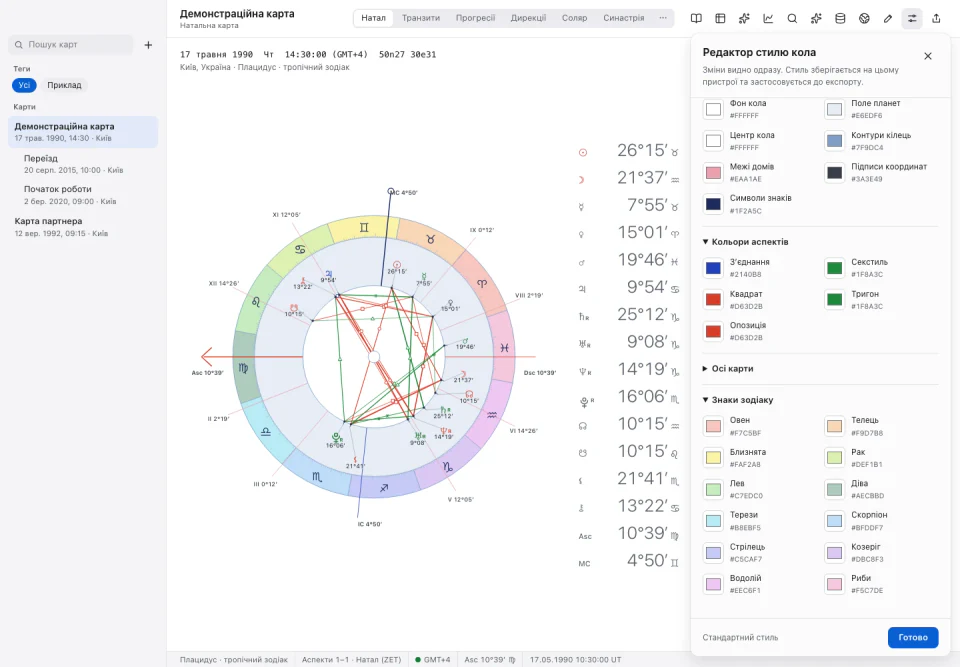
Task: Click the globe icon in the toolbar
Action: 864,18
